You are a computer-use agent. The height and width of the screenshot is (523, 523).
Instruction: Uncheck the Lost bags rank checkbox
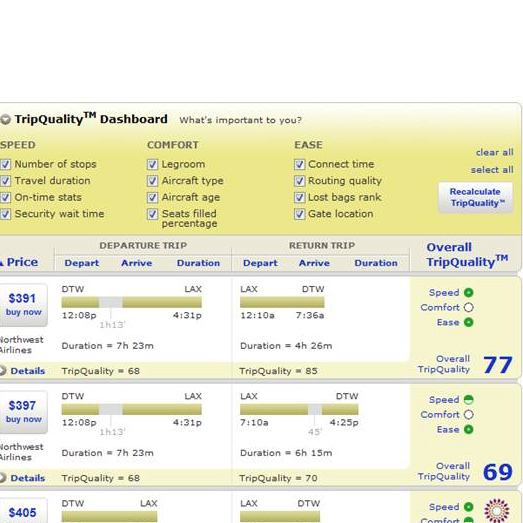300,197
